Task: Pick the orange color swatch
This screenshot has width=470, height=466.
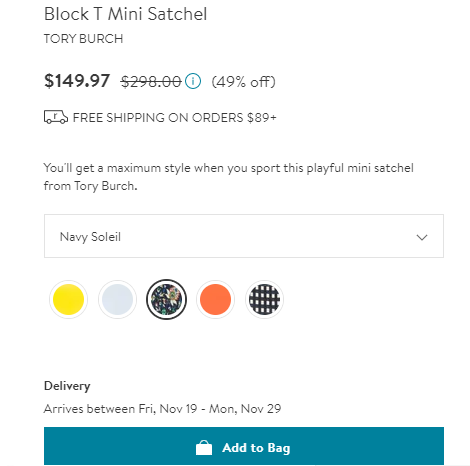Action: (x=215, y=299)
